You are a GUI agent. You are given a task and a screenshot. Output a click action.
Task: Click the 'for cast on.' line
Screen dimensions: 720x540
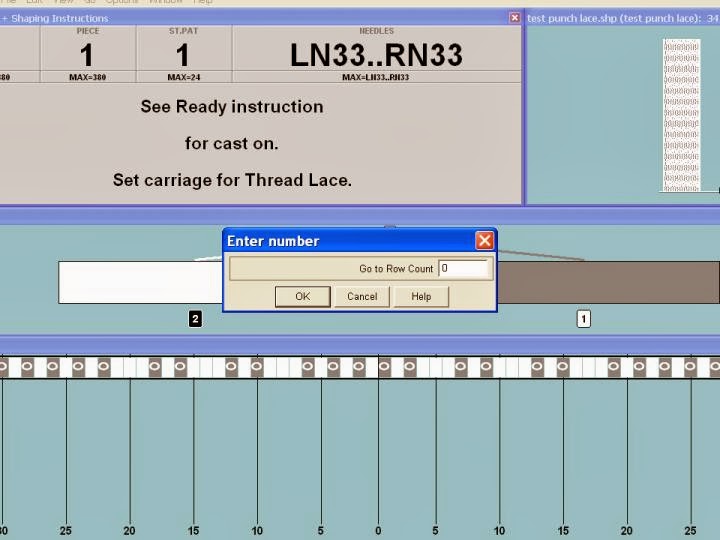click(232, 143)
